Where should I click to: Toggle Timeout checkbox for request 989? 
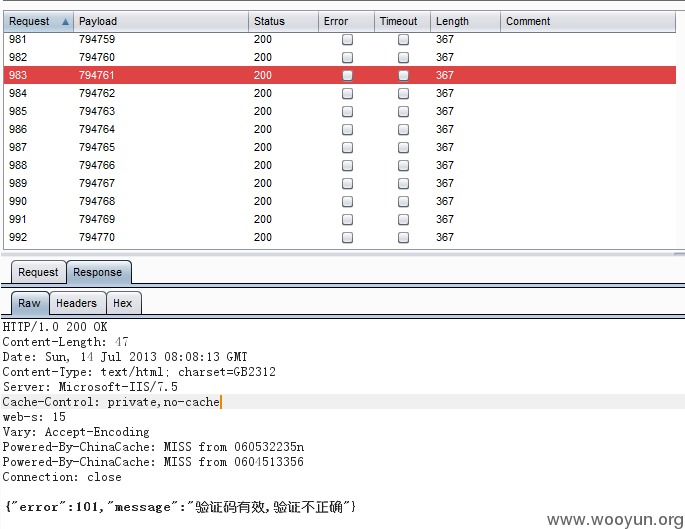pyautogui.click(x=403, y=183)
